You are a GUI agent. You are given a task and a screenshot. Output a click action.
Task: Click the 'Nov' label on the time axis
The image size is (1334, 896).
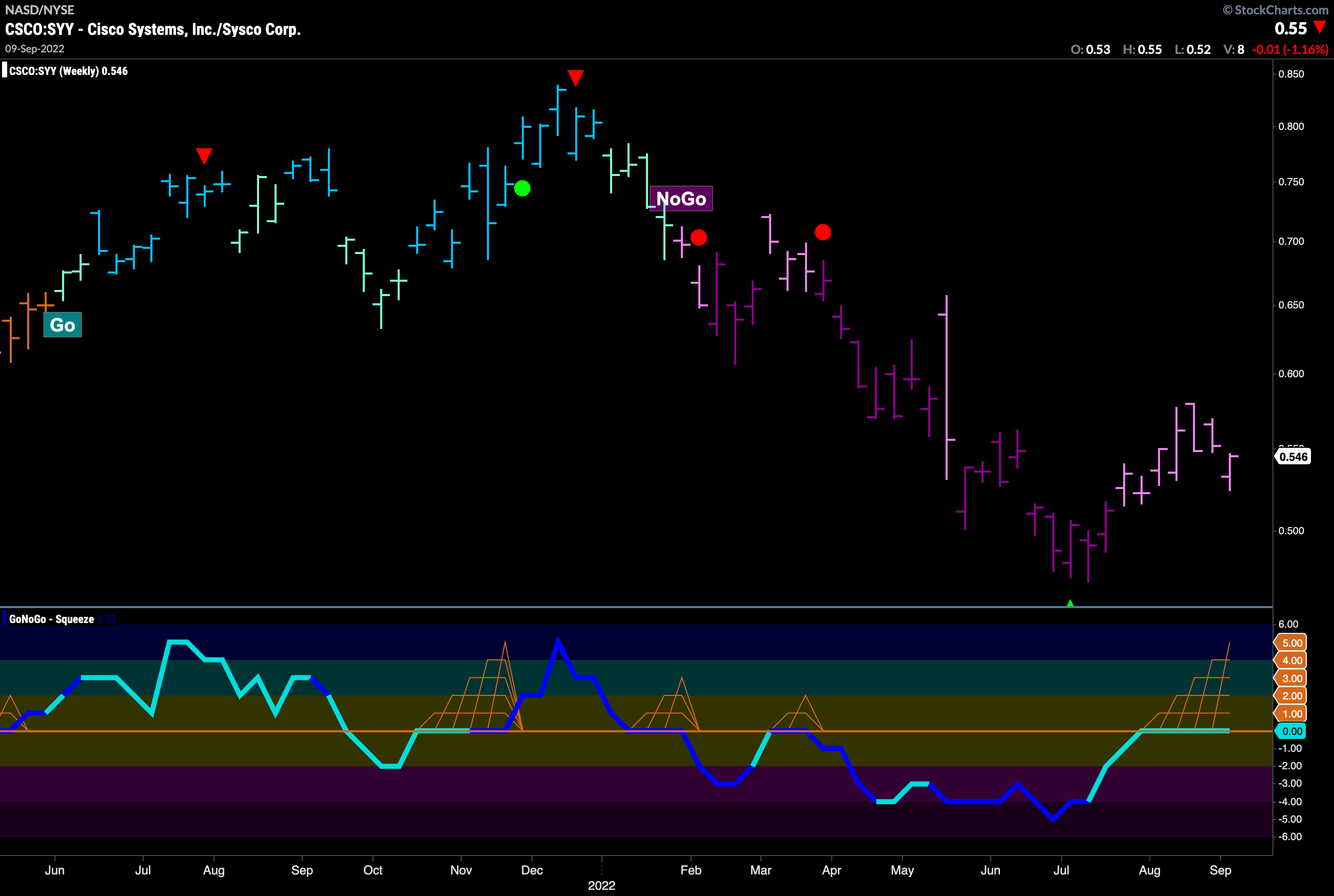(x=461, y=870)
